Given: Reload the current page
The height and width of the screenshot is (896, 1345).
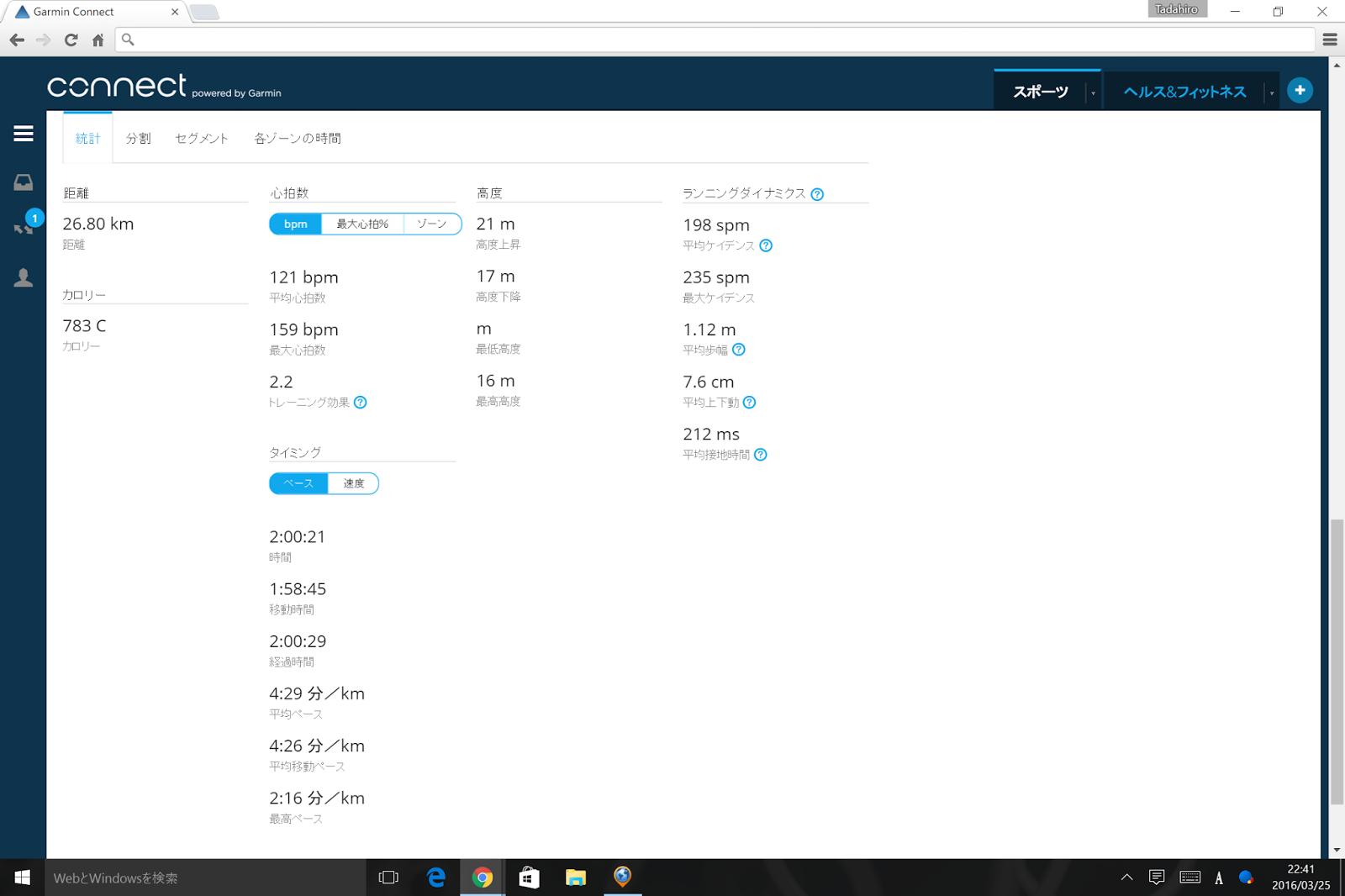Looking at the screenshot, I should tap(71, 40).
